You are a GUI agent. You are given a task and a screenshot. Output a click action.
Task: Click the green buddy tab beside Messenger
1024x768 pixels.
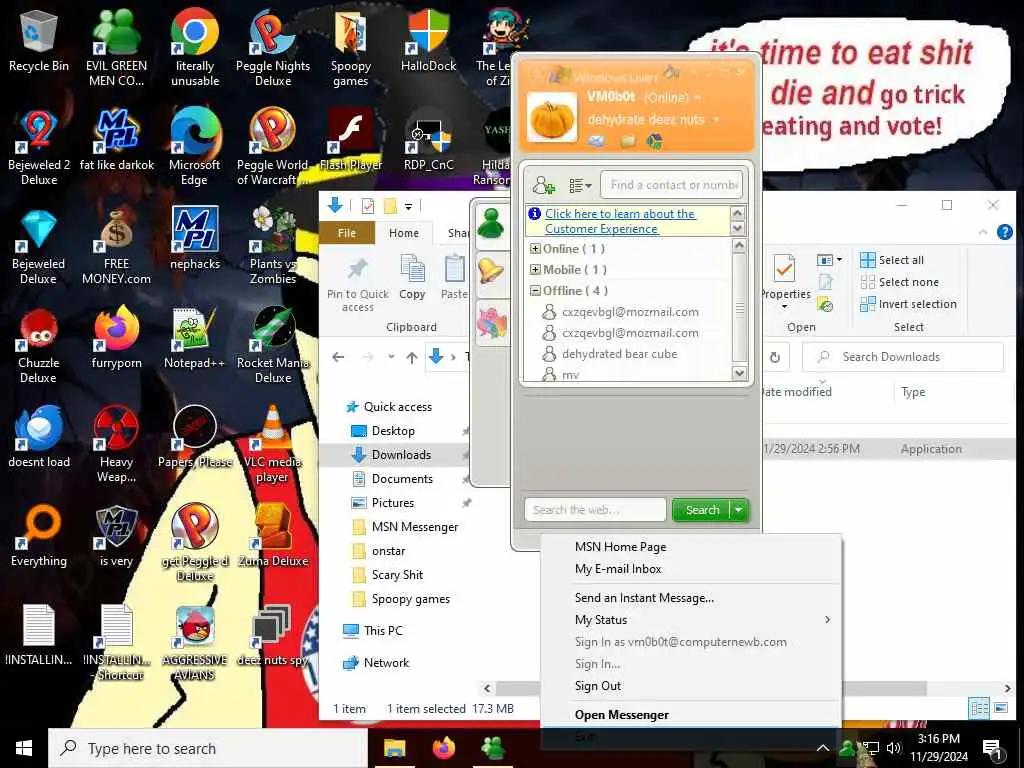pyautogui.click(x=491, y=225)
